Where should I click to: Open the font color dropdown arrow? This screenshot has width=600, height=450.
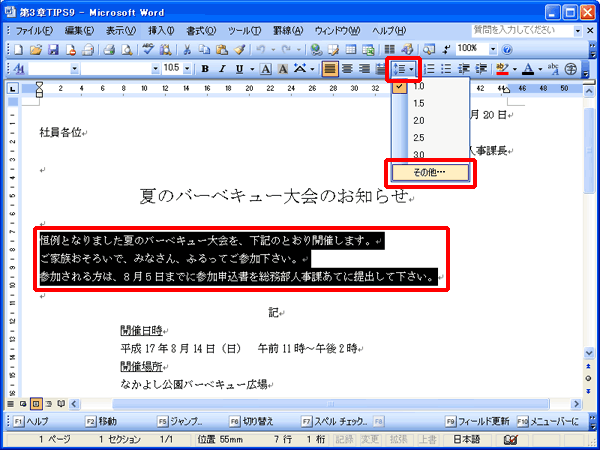[540, 69]
